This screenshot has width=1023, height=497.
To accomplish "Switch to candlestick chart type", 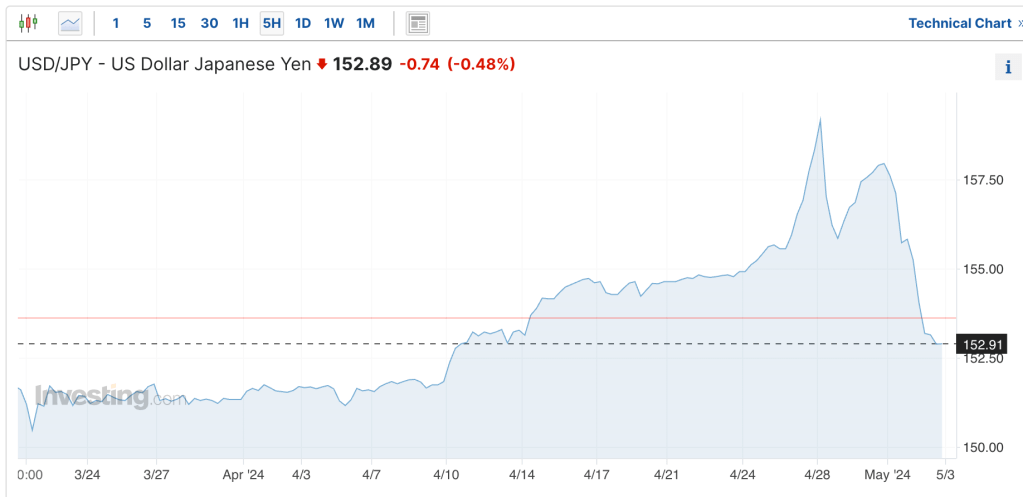I will click(28, 23).
